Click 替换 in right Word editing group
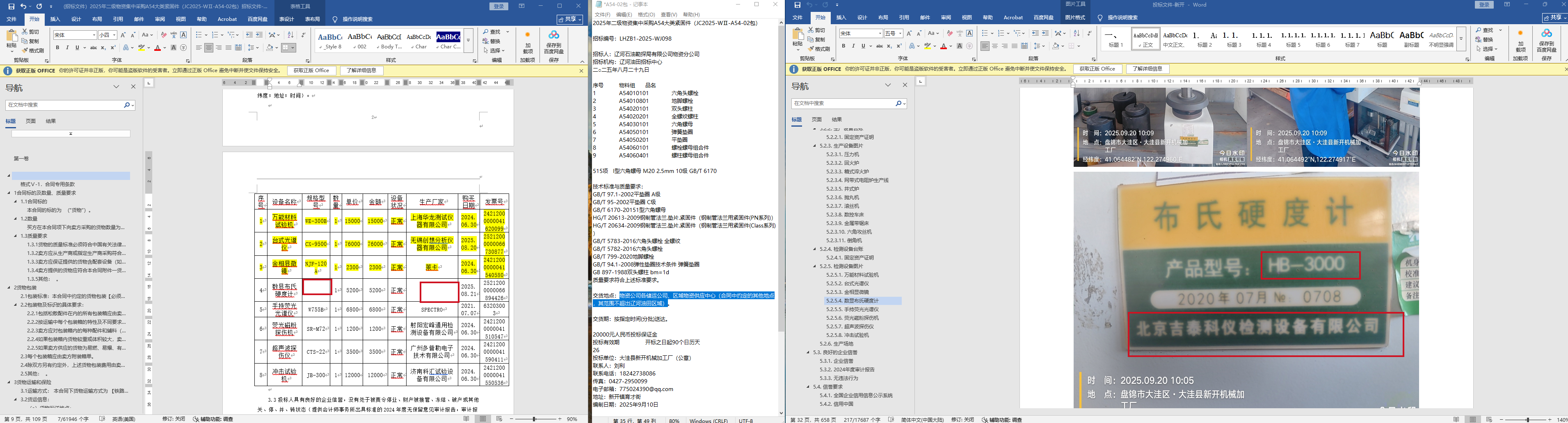 click(1484, 39)
